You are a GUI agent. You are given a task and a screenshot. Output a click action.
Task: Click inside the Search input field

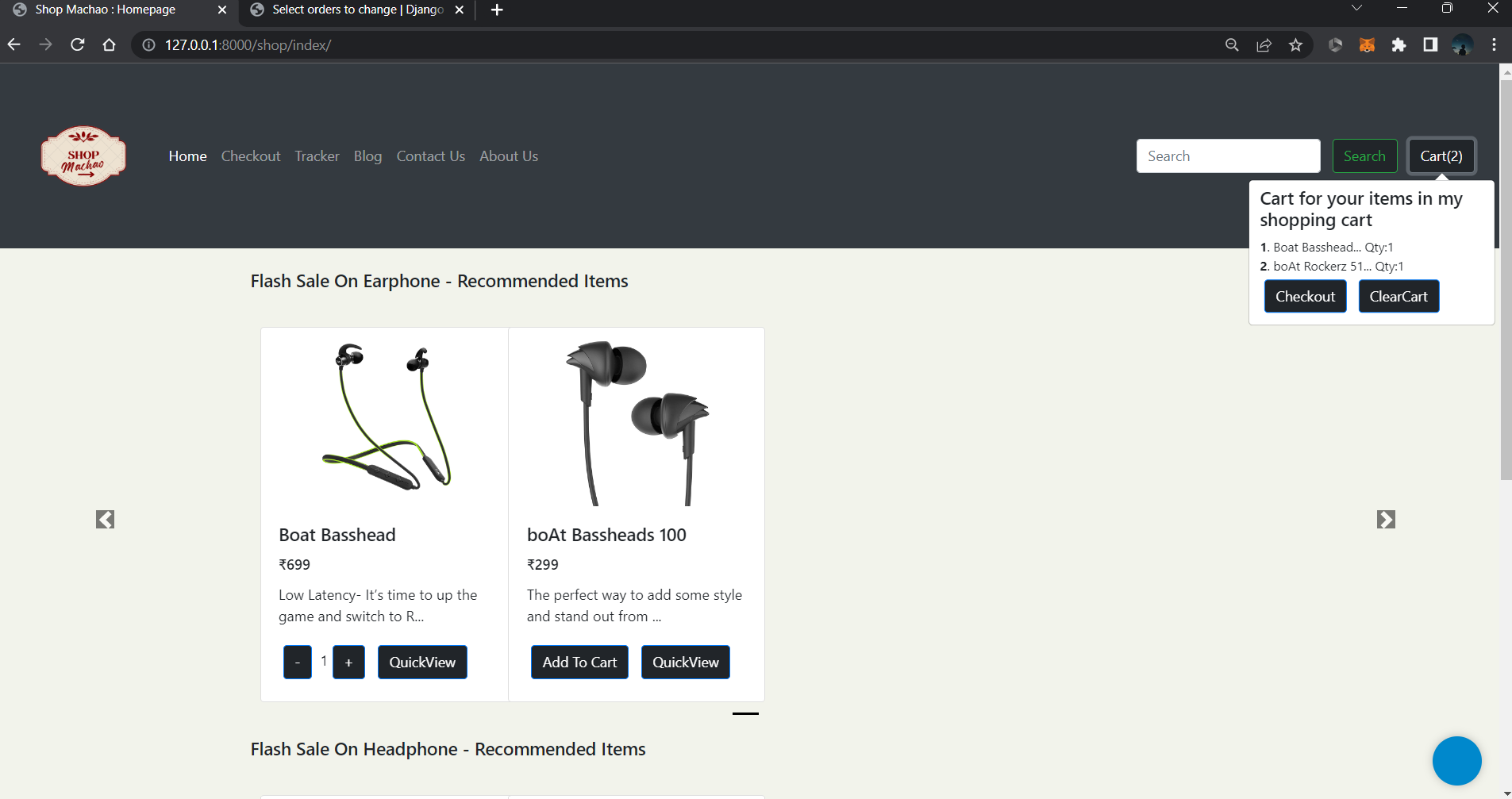[x=1227, y=156]
